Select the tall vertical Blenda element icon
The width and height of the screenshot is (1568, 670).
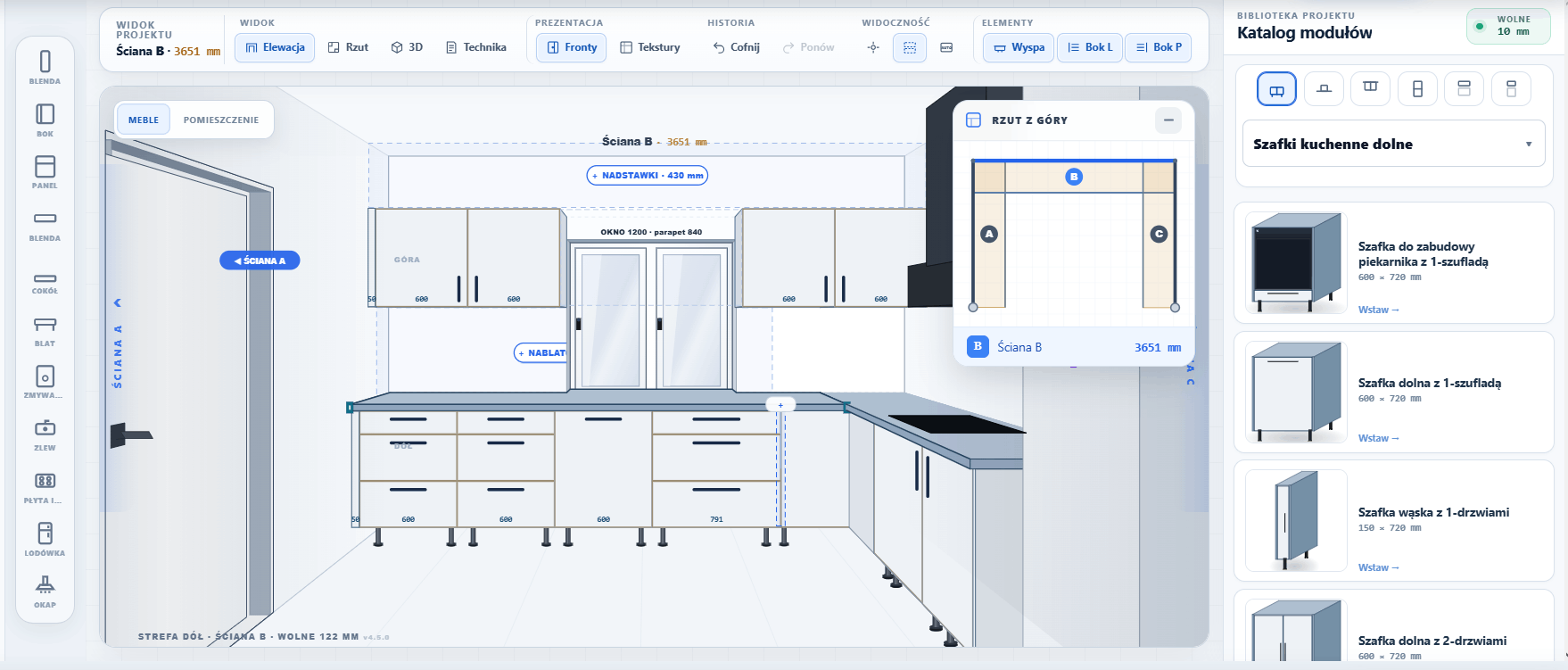[x=45, y=67]
